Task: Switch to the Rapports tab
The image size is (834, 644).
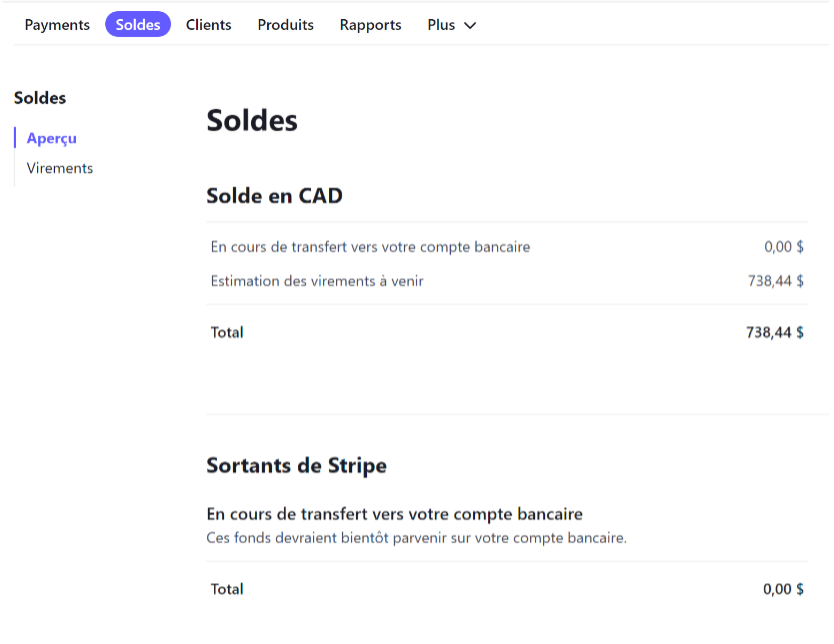Action: pos(371,25)
